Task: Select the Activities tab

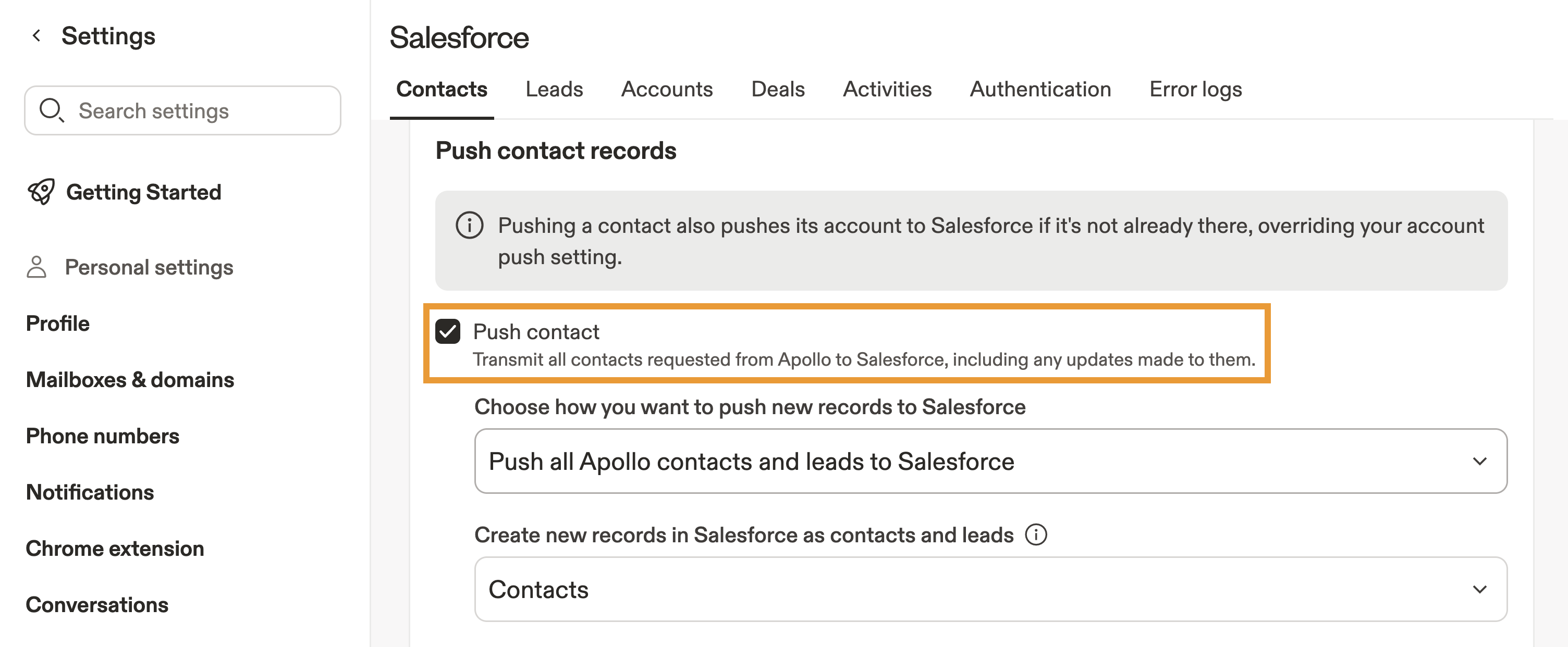Action: 887,90
